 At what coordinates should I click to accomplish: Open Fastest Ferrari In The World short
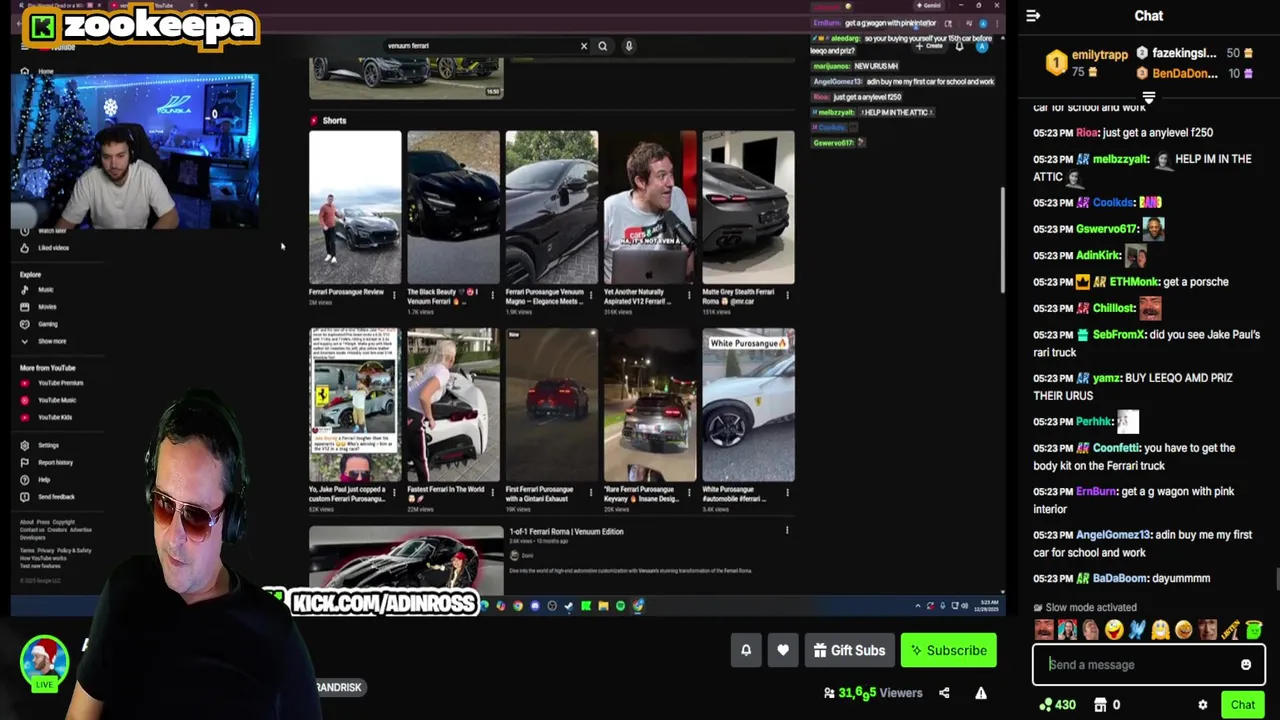453,405
